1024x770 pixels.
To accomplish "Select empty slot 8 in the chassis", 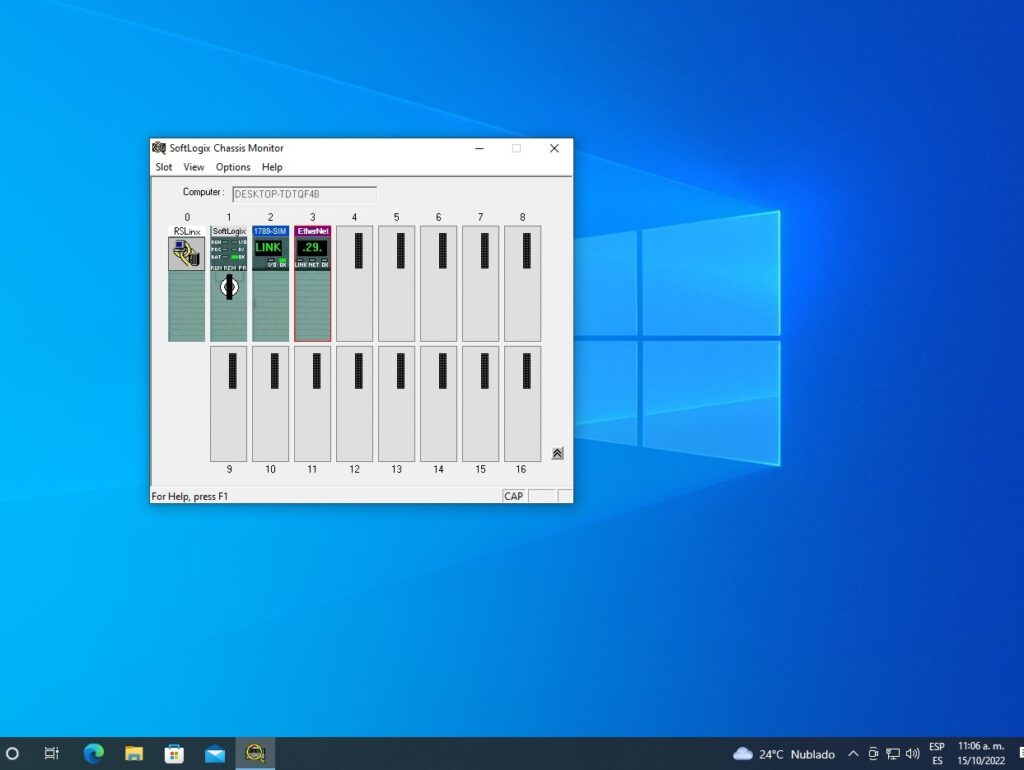I will (521, 283).
